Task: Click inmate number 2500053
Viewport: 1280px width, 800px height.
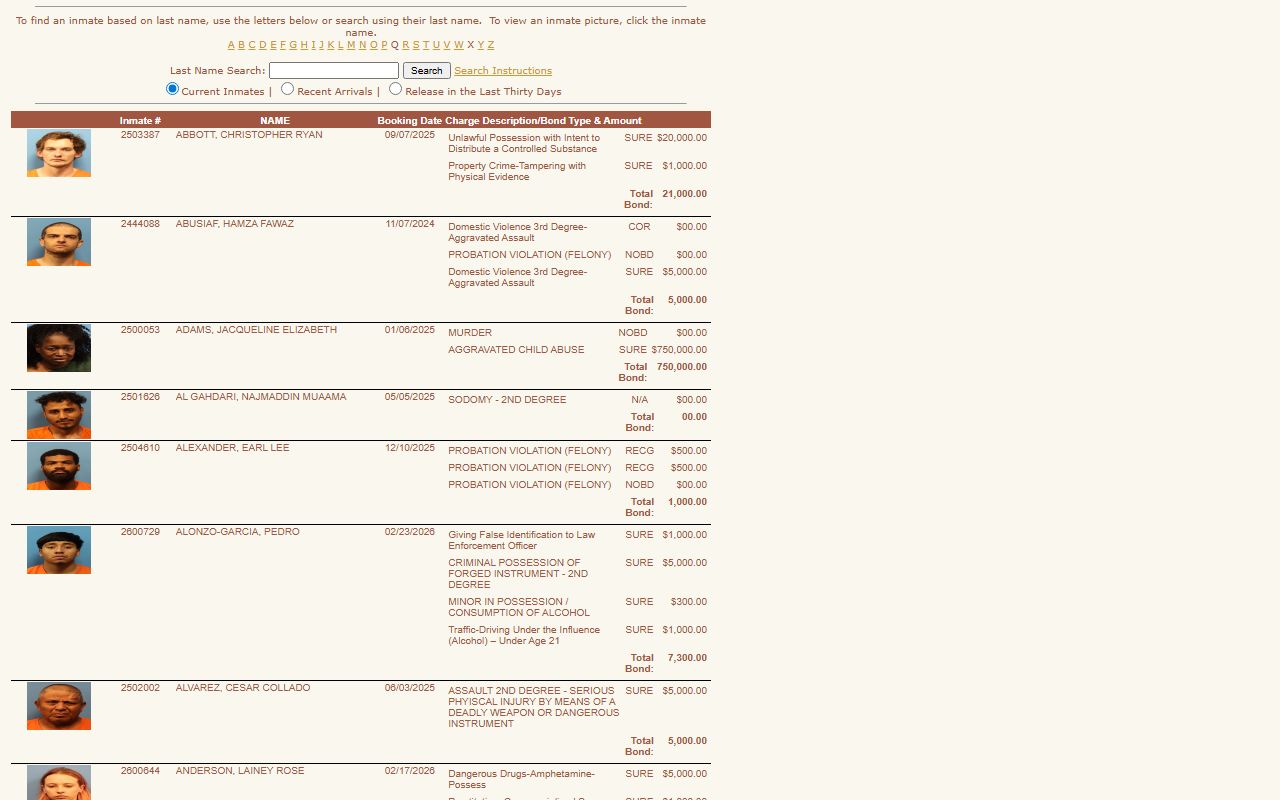Action: pos(140,330)
